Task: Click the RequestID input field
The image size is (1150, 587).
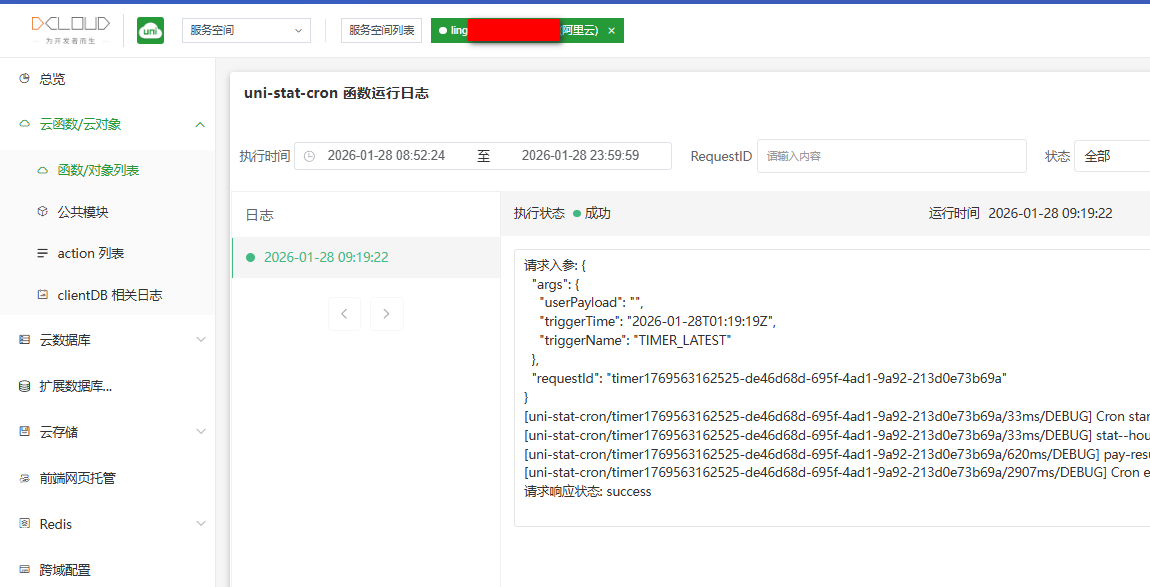Action: 890,156
